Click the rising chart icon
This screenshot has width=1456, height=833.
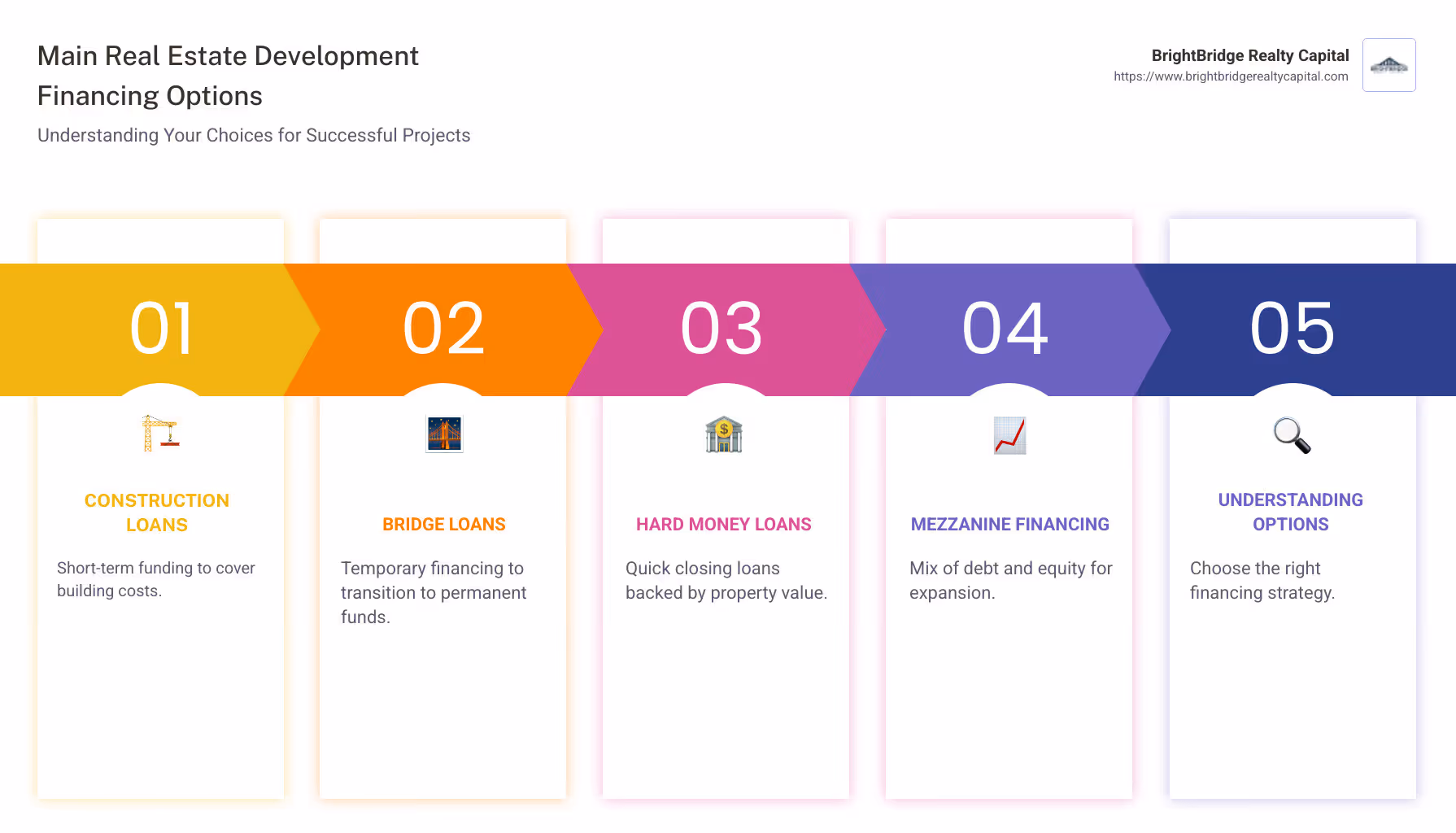1009,435
